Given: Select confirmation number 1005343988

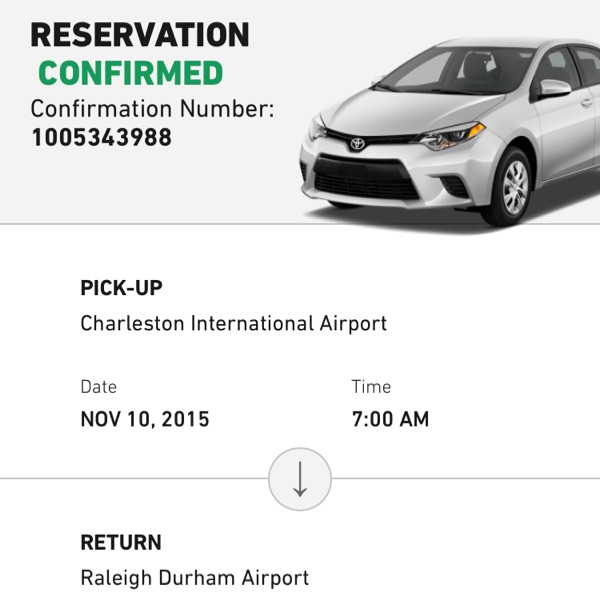Looking at the screenshot, I should point(102,137).
